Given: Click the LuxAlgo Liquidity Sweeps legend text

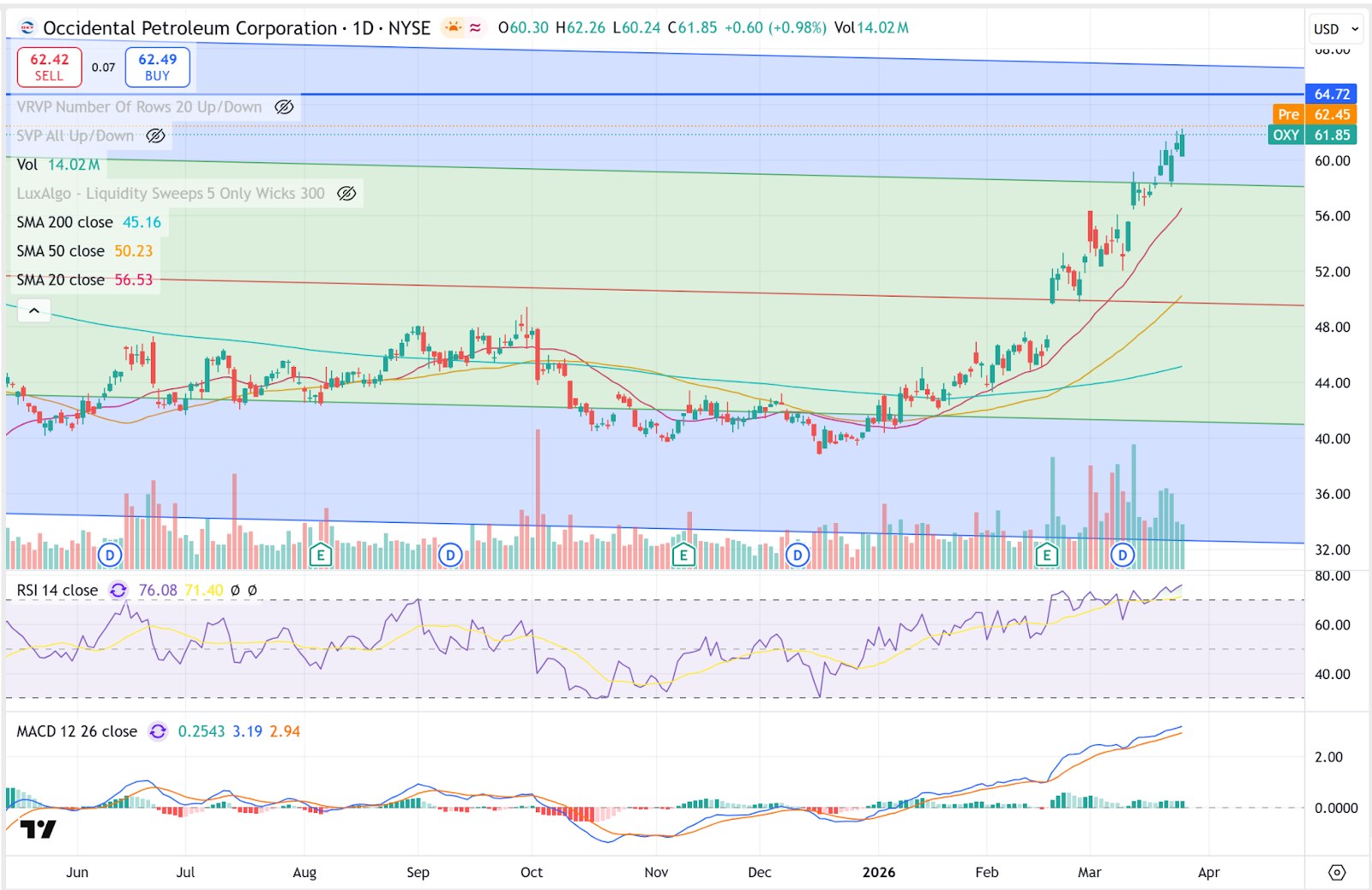Looking at the screenshot, I should pos(171,194).
